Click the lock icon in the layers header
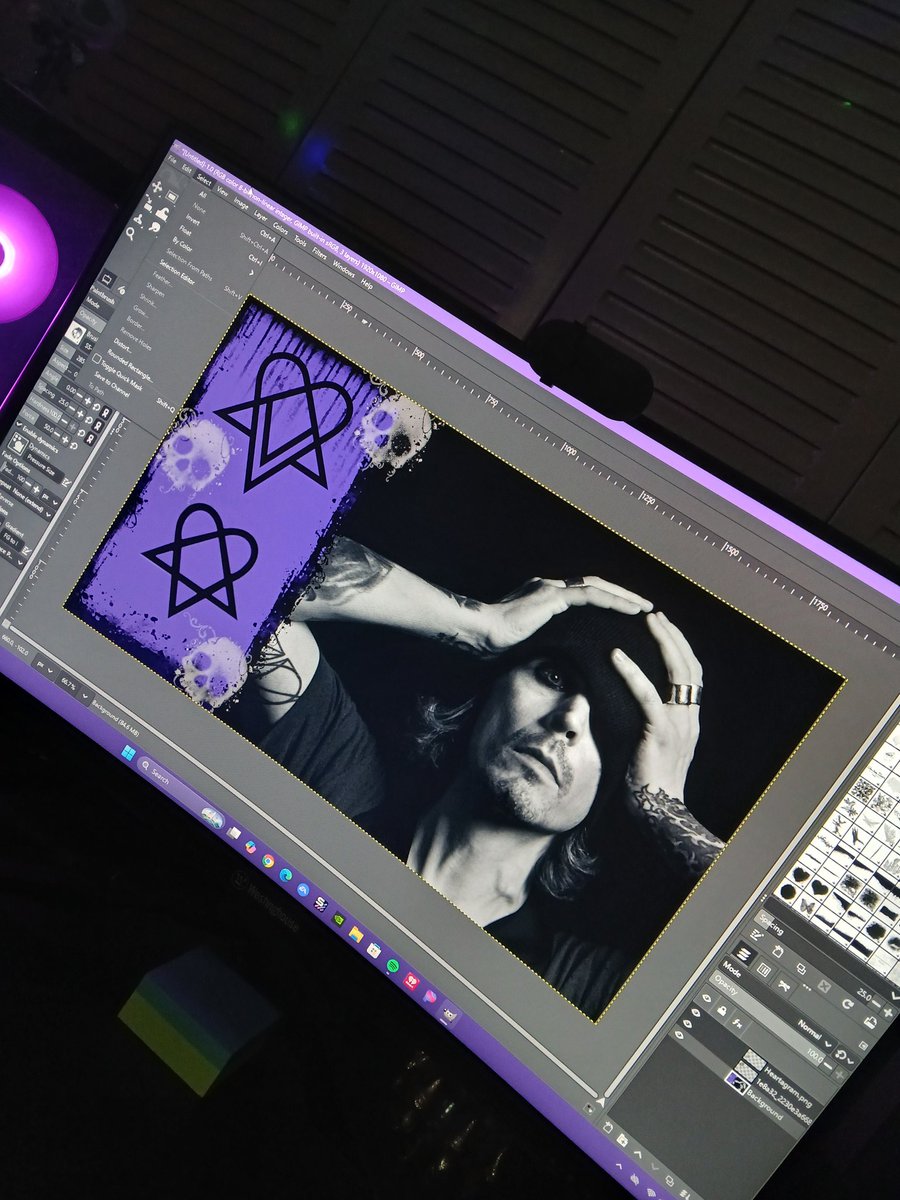 (722, 1011)
